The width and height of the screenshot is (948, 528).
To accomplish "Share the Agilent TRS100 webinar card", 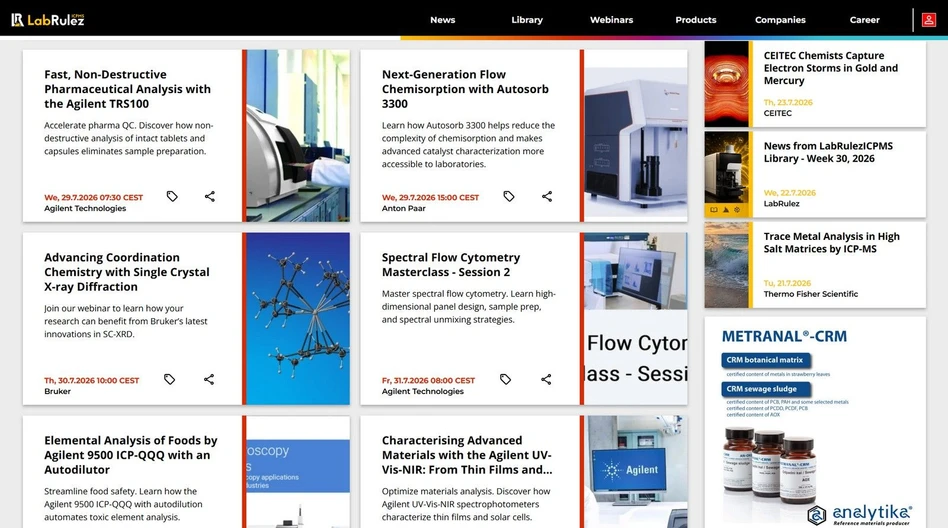I will [210, 196].
